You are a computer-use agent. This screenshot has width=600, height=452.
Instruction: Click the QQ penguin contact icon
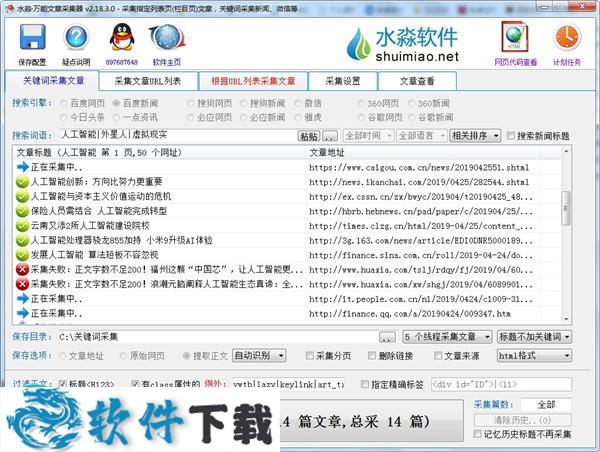122,39
